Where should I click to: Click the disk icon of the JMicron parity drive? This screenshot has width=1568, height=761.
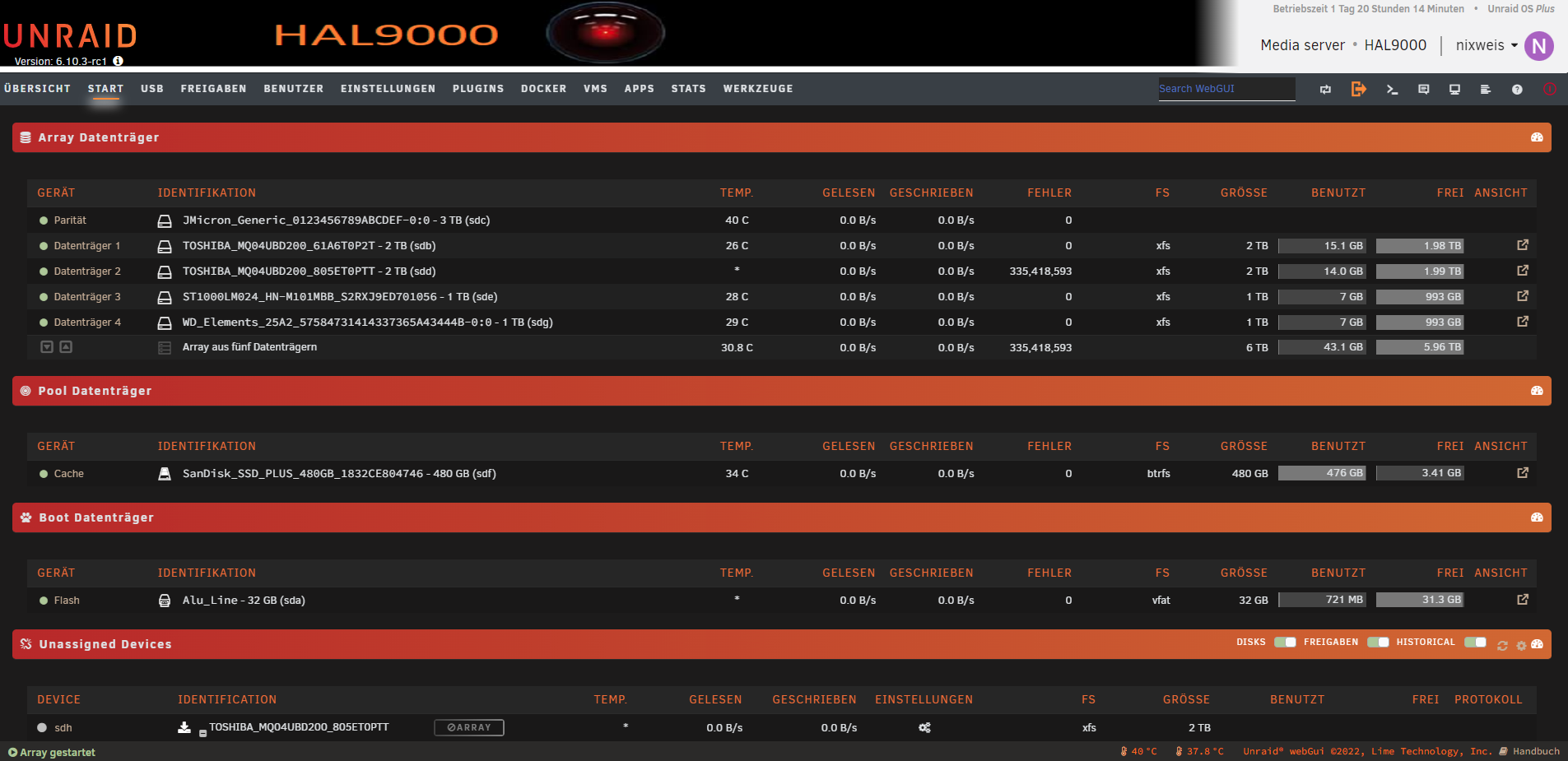[x=165, y=220]
